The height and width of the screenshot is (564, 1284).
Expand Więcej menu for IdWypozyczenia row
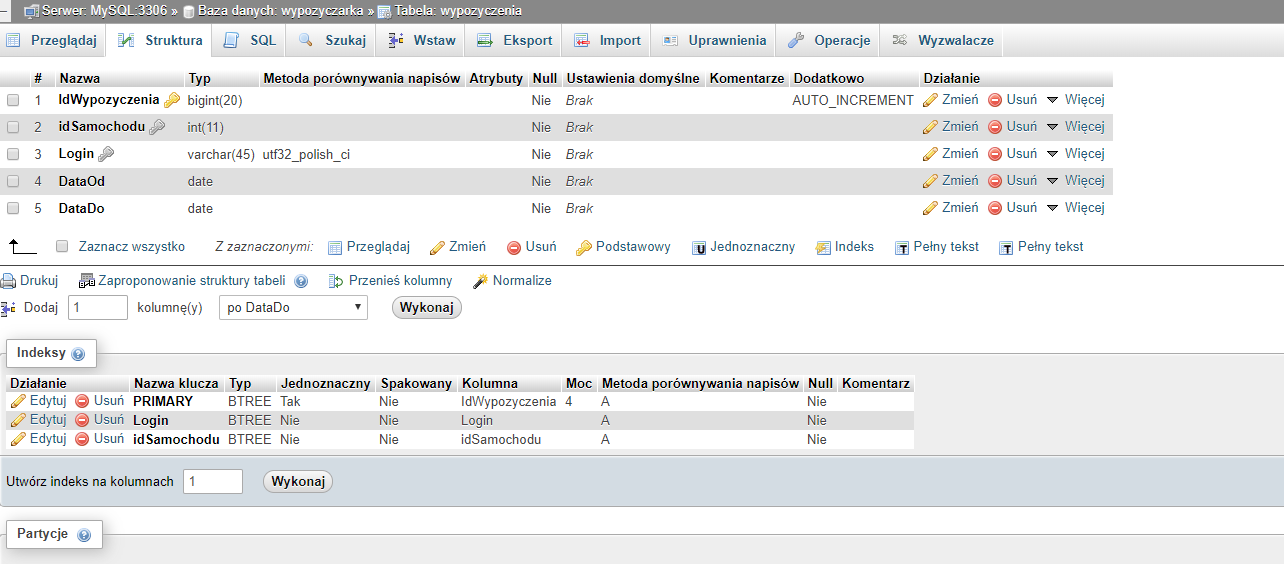1075,100
